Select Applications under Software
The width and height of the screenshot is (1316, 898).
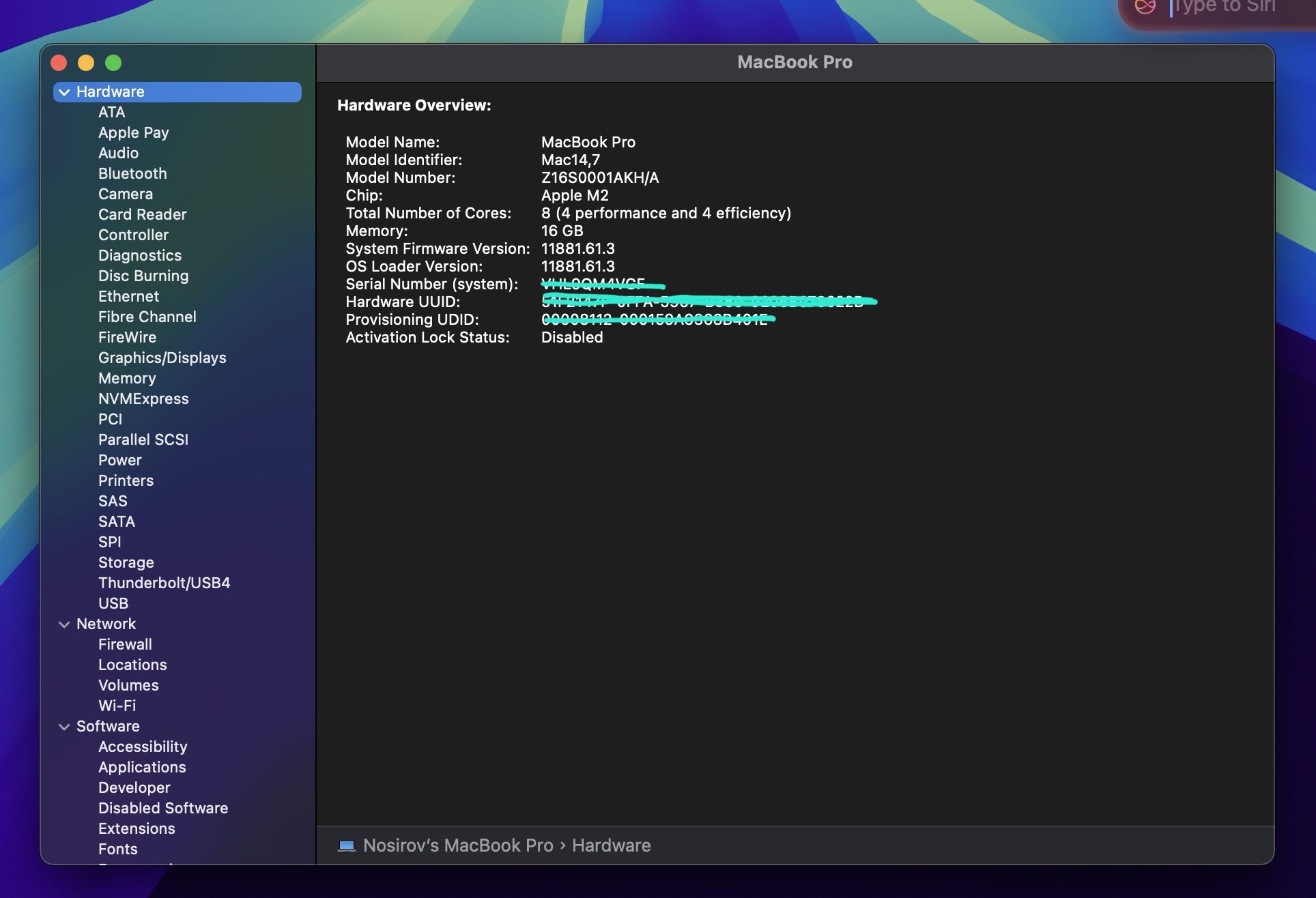(142, 768)
